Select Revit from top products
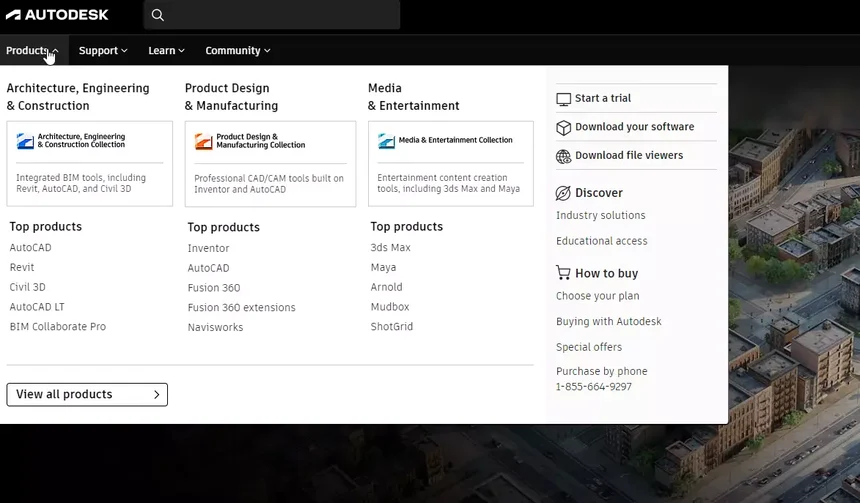This screenshot has width=860, height=503. coord(22,267)
